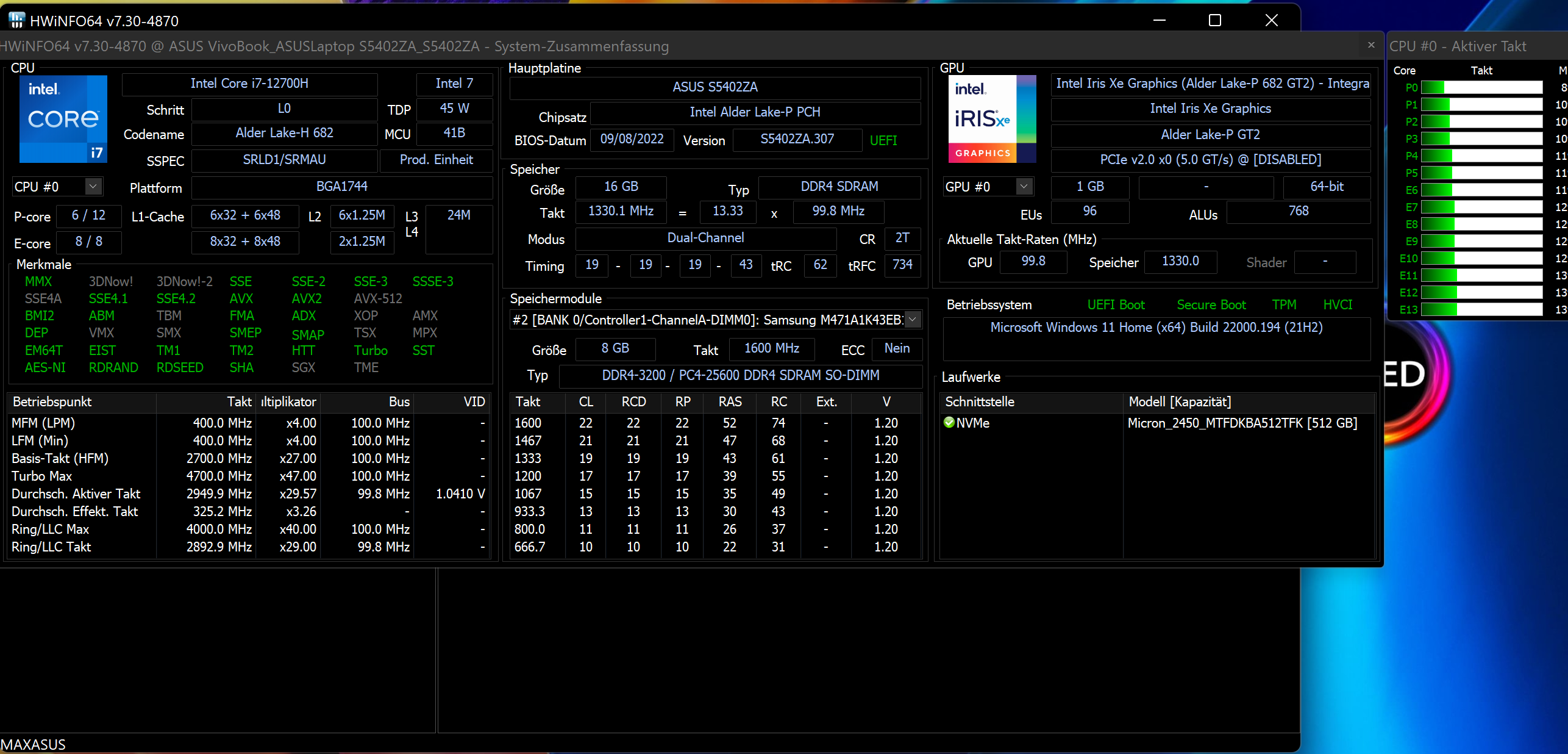Open the GPU #0 selector dropdown
Screen dimensions: 1568x754
[1024, 186]
